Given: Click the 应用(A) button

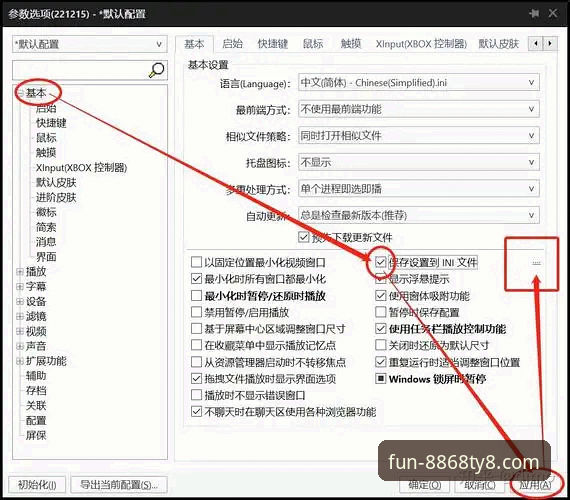Looking at the screenshot, I should [x=535, y=485].
